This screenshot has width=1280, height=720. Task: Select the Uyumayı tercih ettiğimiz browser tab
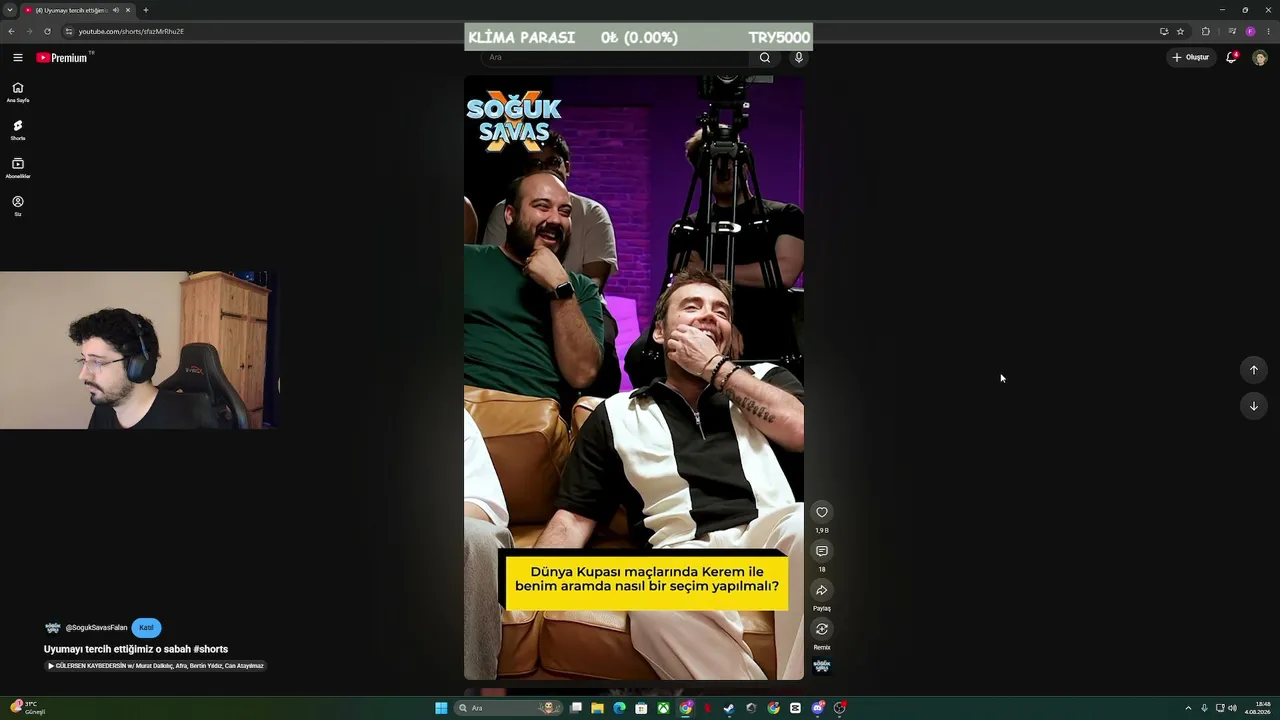pyautogui.click(x=78, y=10)
